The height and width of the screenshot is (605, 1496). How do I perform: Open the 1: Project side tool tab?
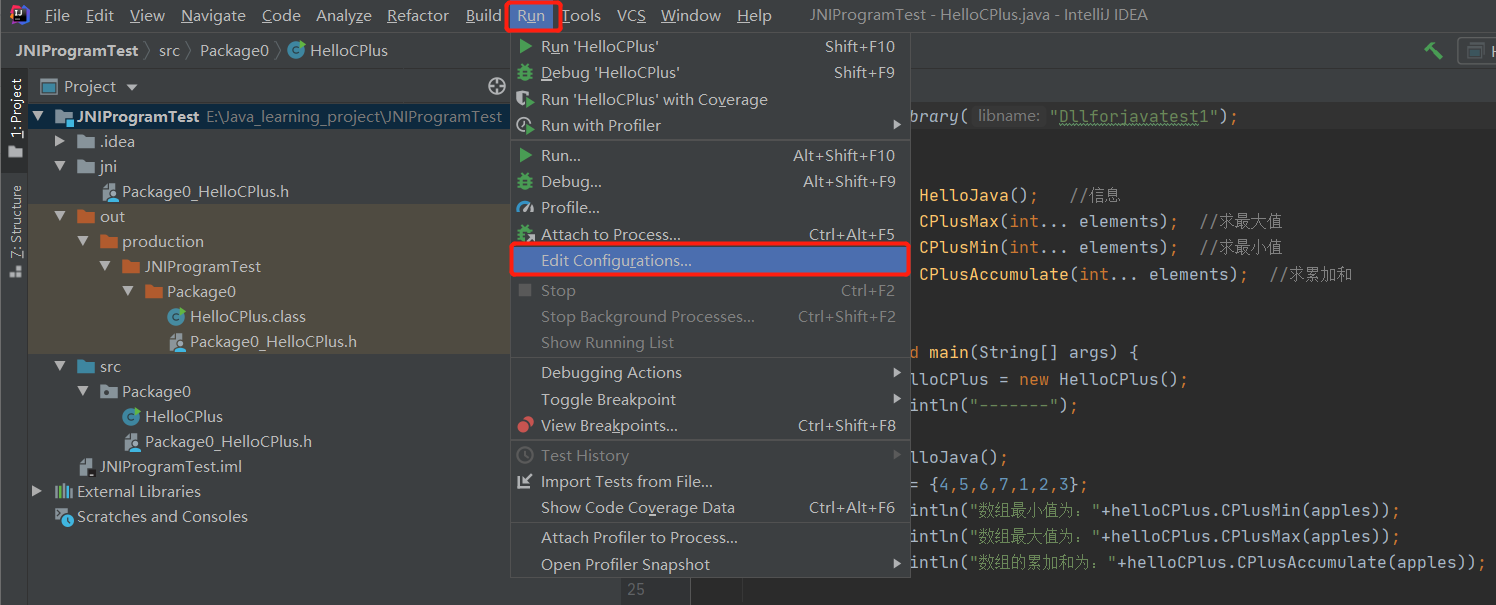pyautogui.click(x=15, y=119)
